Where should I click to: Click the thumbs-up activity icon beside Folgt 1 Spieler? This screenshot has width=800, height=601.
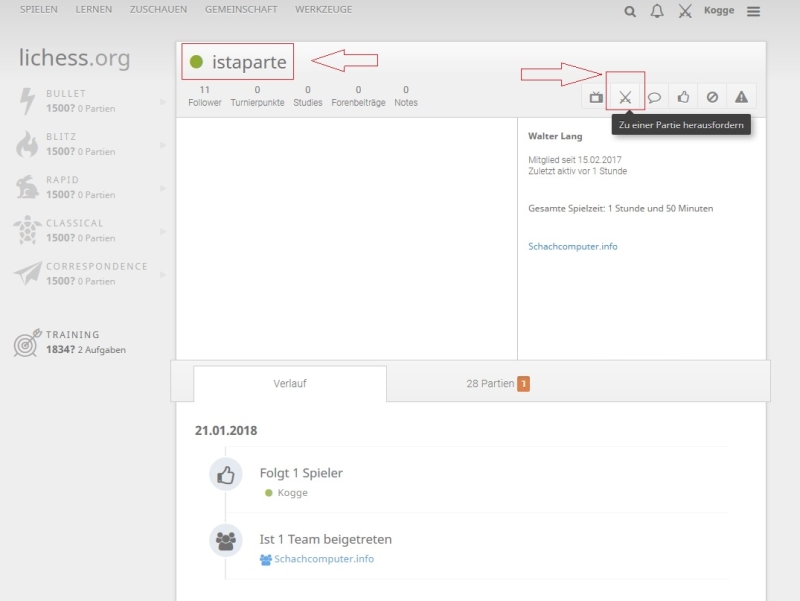pyautogui.click(x=226, y=474)
